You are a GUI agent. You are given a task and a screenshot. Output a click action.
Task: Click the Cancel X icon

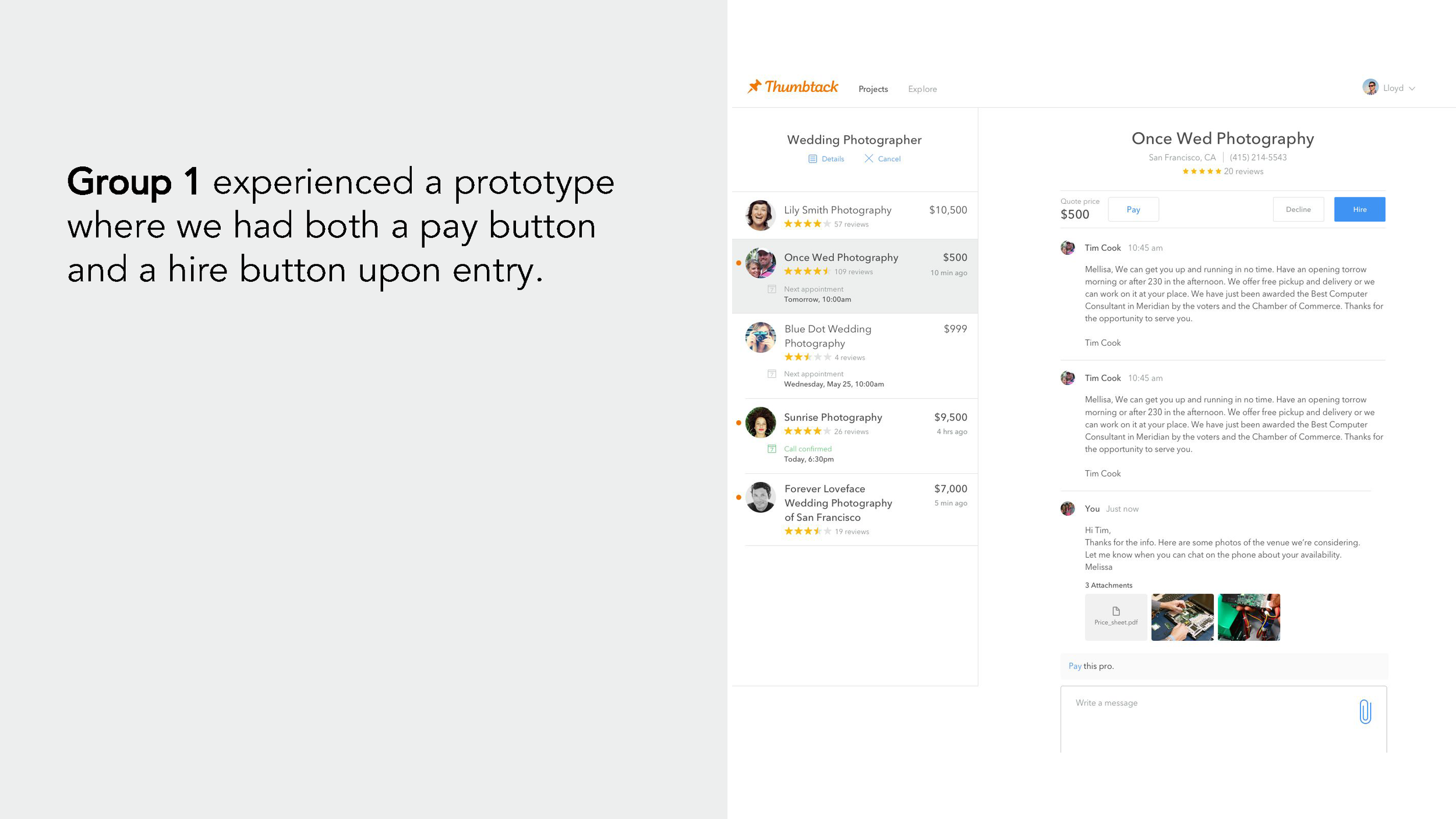868,158
